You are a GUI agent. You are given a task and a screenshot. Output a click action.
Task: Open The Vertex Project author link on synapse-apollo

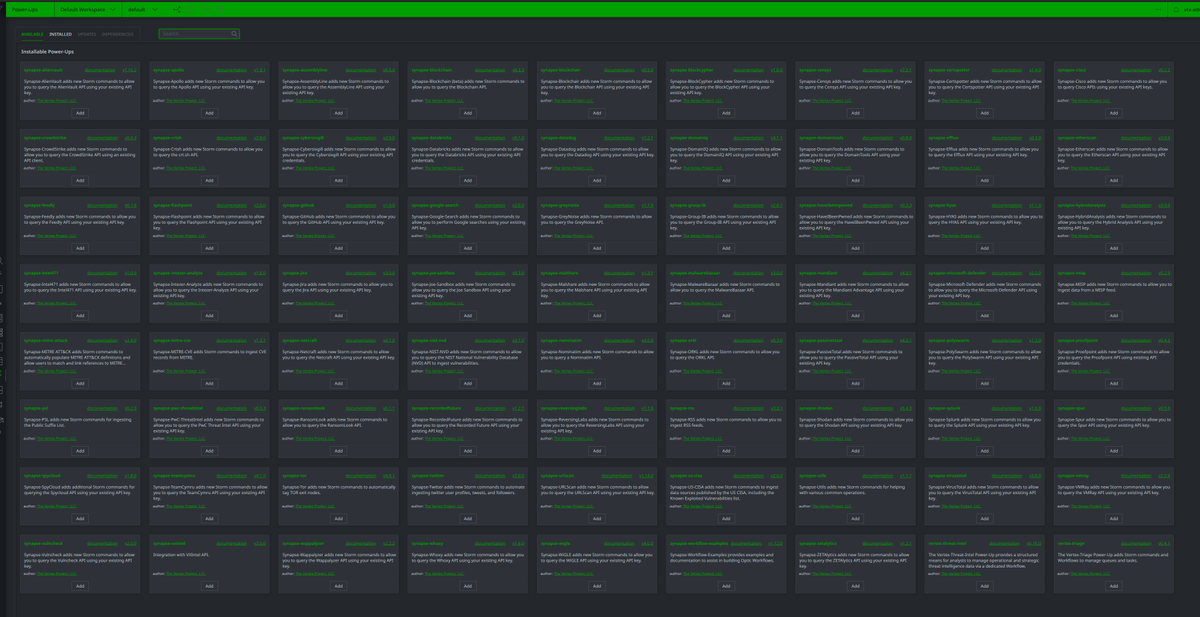pyautogui.click(x=187, y=100)
